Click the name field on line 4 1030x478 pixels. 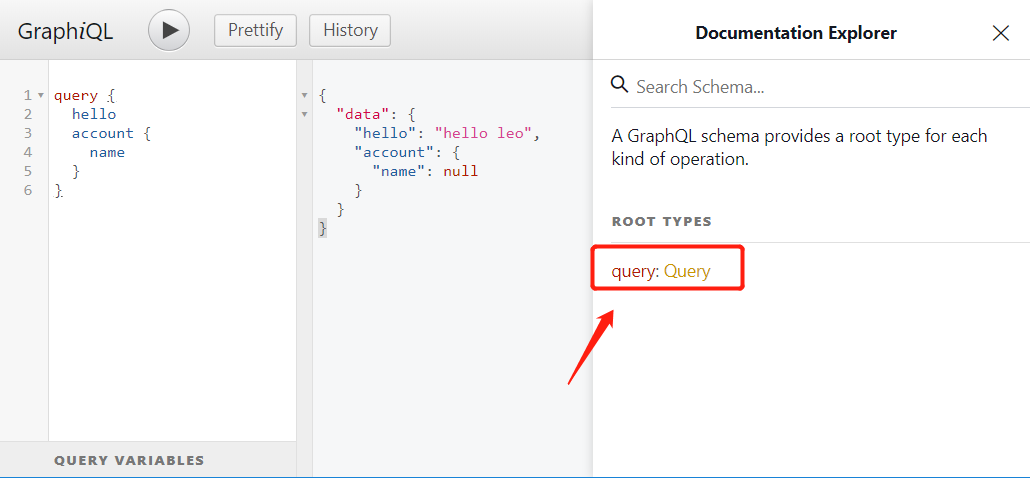click(107, 152)
